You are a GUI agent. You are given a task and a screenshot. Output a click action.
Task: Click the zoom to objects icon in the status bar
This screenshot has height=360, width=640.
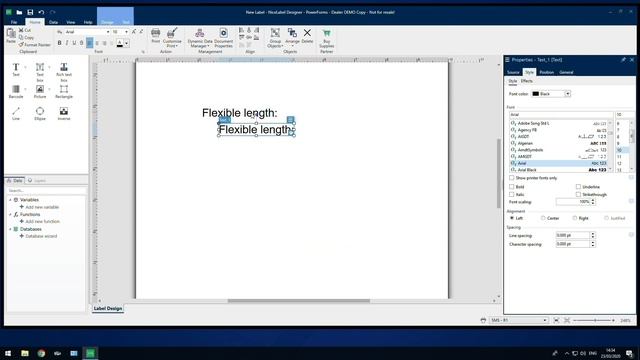pyautogui.click(x=567, y=320)
